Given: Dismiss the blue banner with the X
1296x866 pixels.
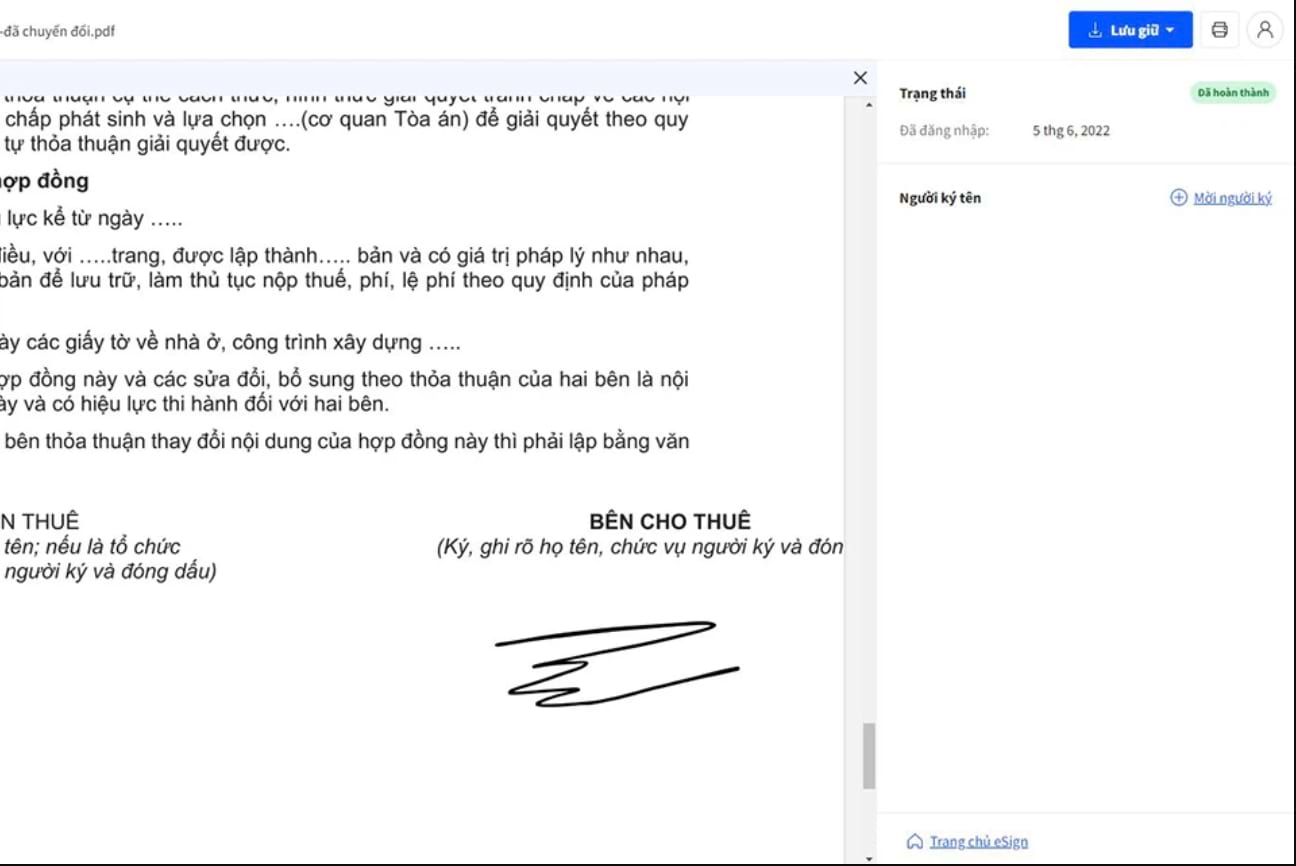Looking at the screenshot, I should coord(860,78).
